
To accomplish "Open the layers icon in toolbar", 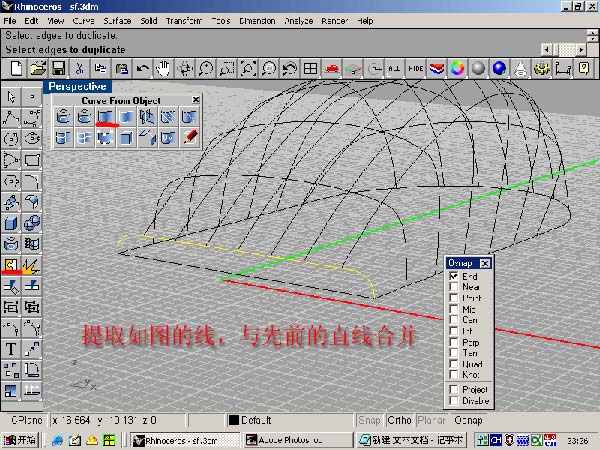I will tap(436, 68).
